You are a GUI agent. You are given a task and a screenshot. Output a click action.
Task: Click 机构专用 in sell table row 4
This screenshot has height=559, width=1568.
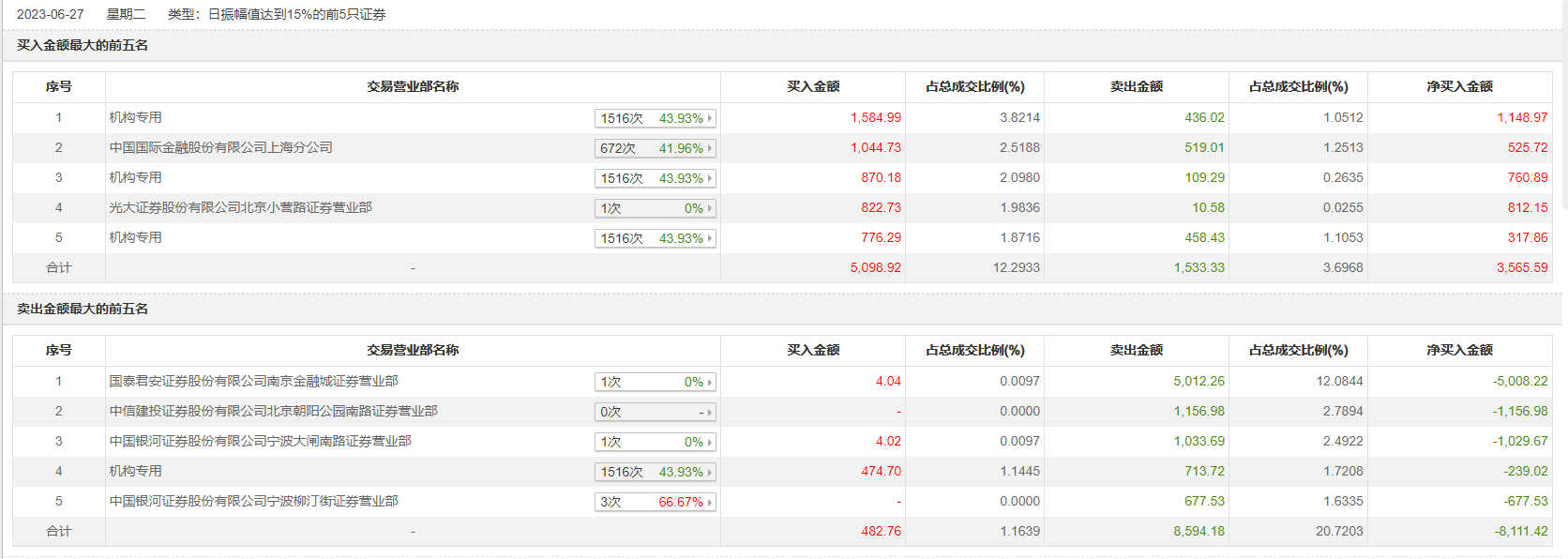pos(135,471)
